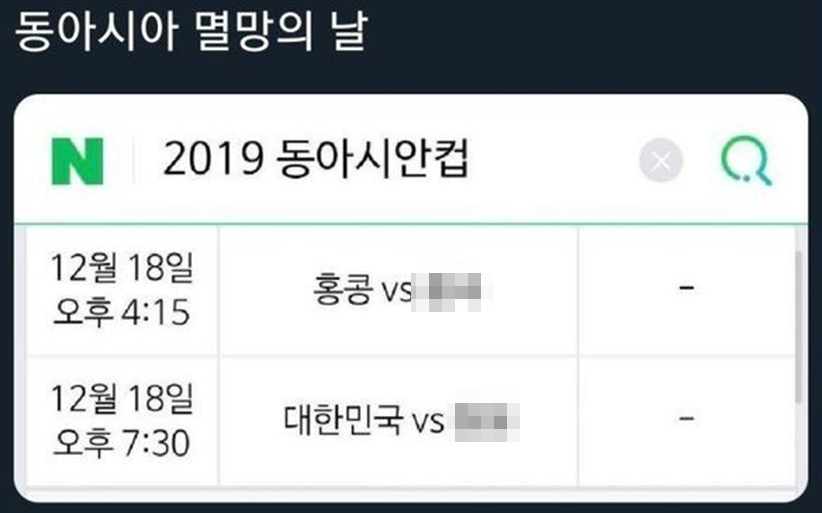Click the schedule table vertical scrollbar
The height and width of the screenshot is (513, 822).
click(x=799, y=326)
